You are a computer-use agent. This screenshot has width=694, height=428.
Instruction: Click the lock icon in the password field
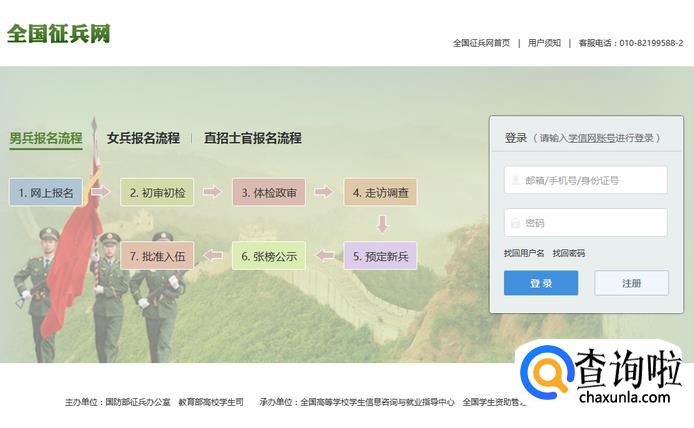click(516, 223)
